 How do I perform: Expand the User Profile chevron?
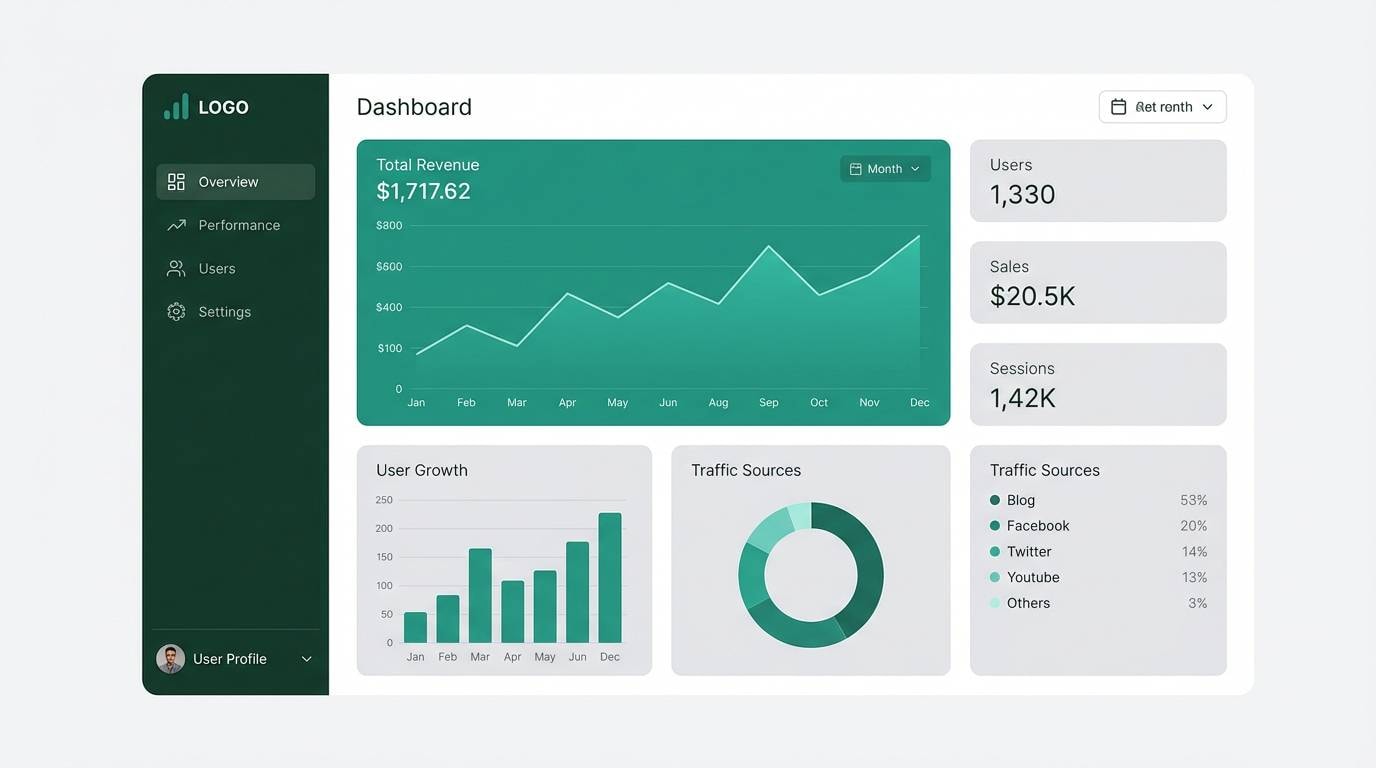tap(307, 658)
